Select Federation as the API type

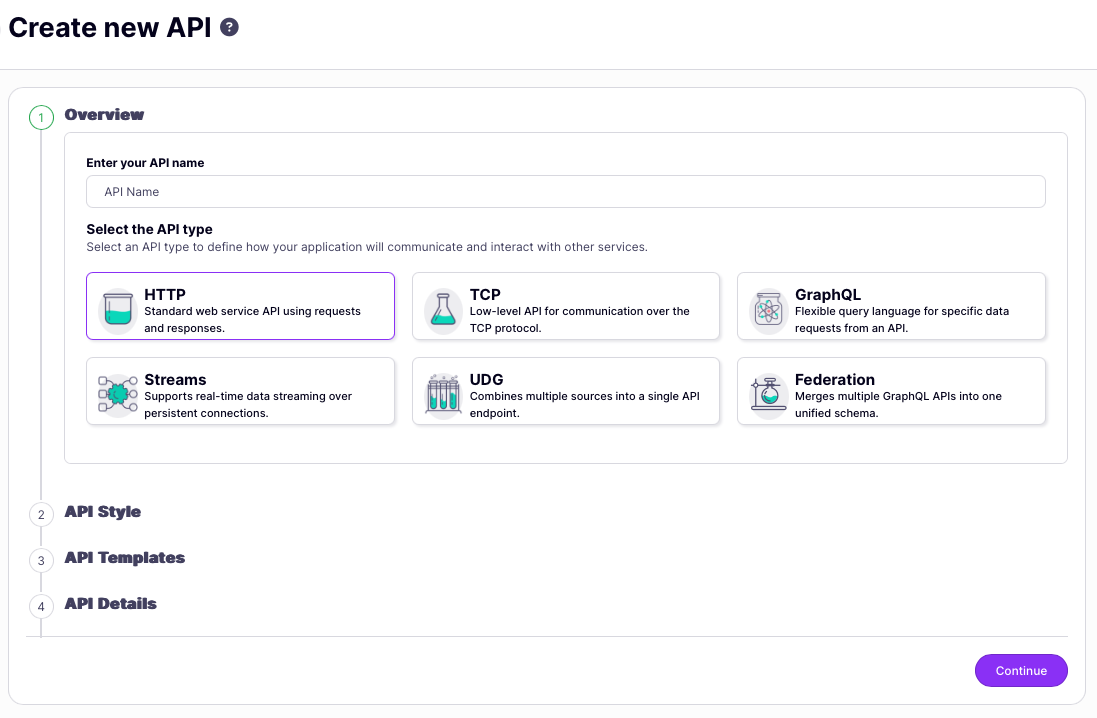point(890,391)
